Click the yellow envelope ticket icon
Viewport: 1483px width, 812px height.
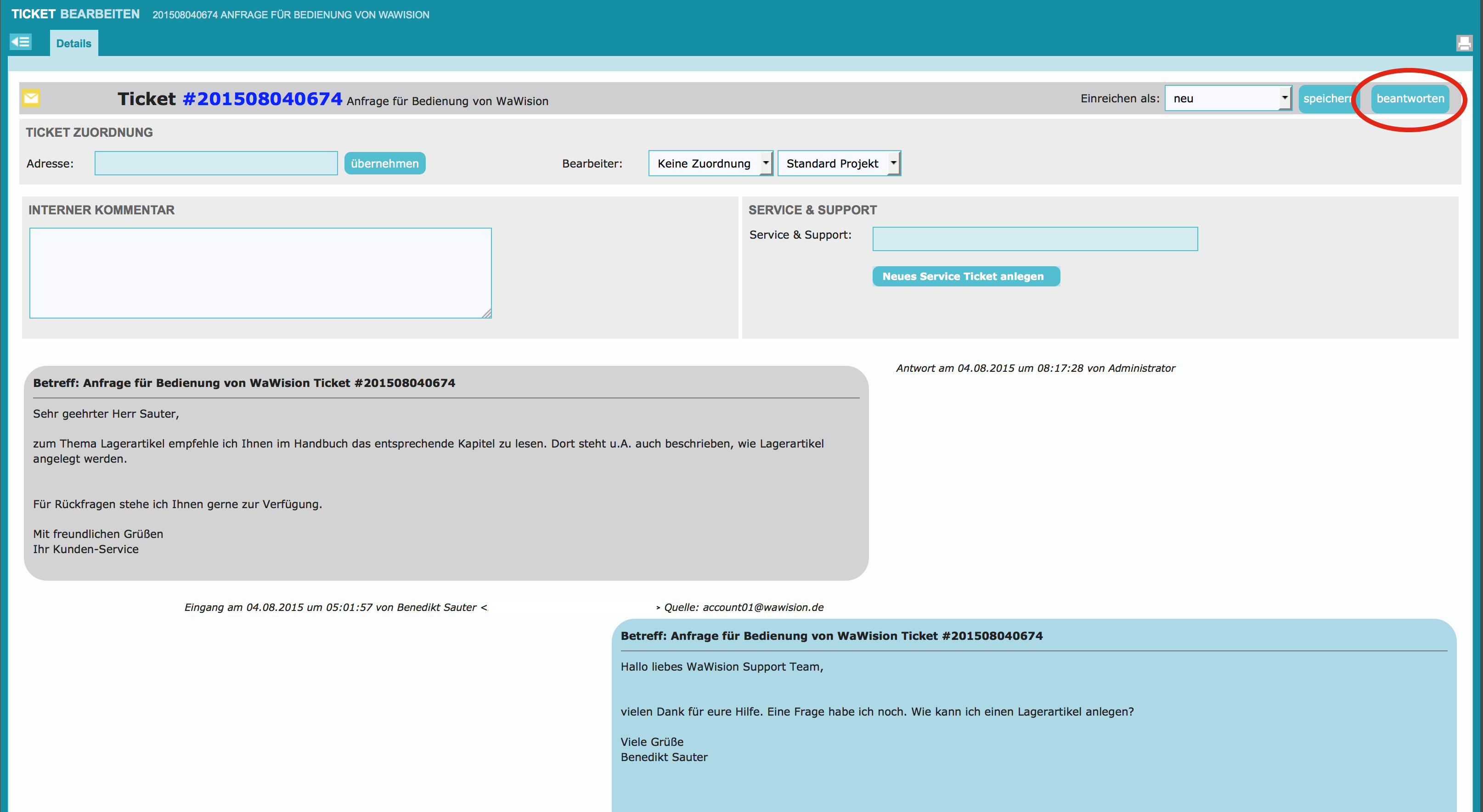point(32,98)
